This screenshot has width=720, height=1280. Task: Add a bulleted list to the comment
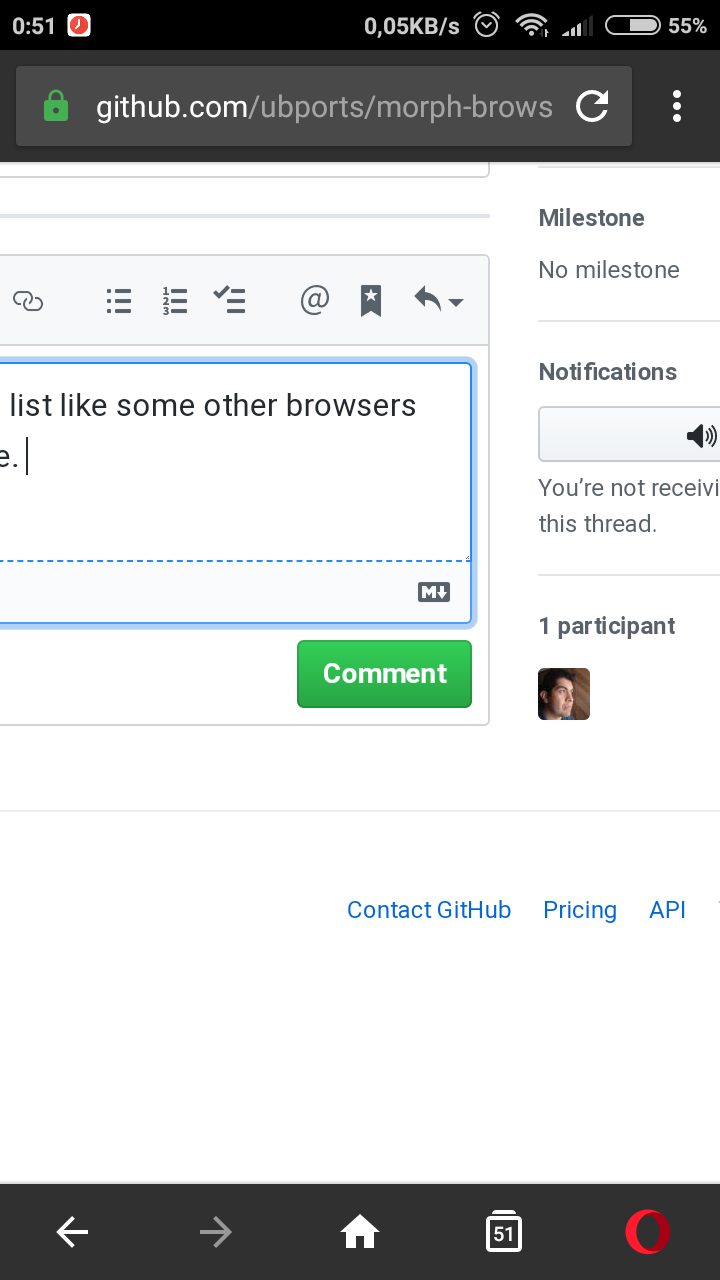[118, 300]
